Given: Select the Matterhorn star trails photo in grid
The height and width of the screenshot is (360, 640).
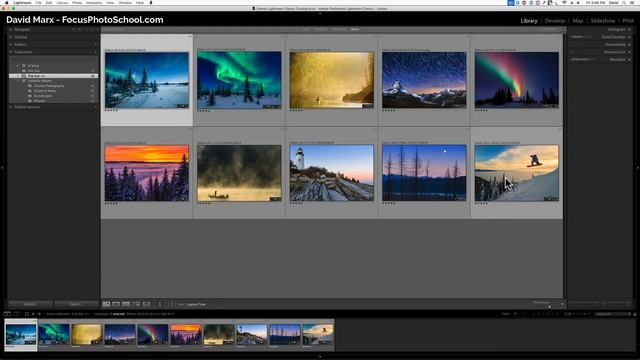Looking at the screenshot, I should click(x=424, y=80).
